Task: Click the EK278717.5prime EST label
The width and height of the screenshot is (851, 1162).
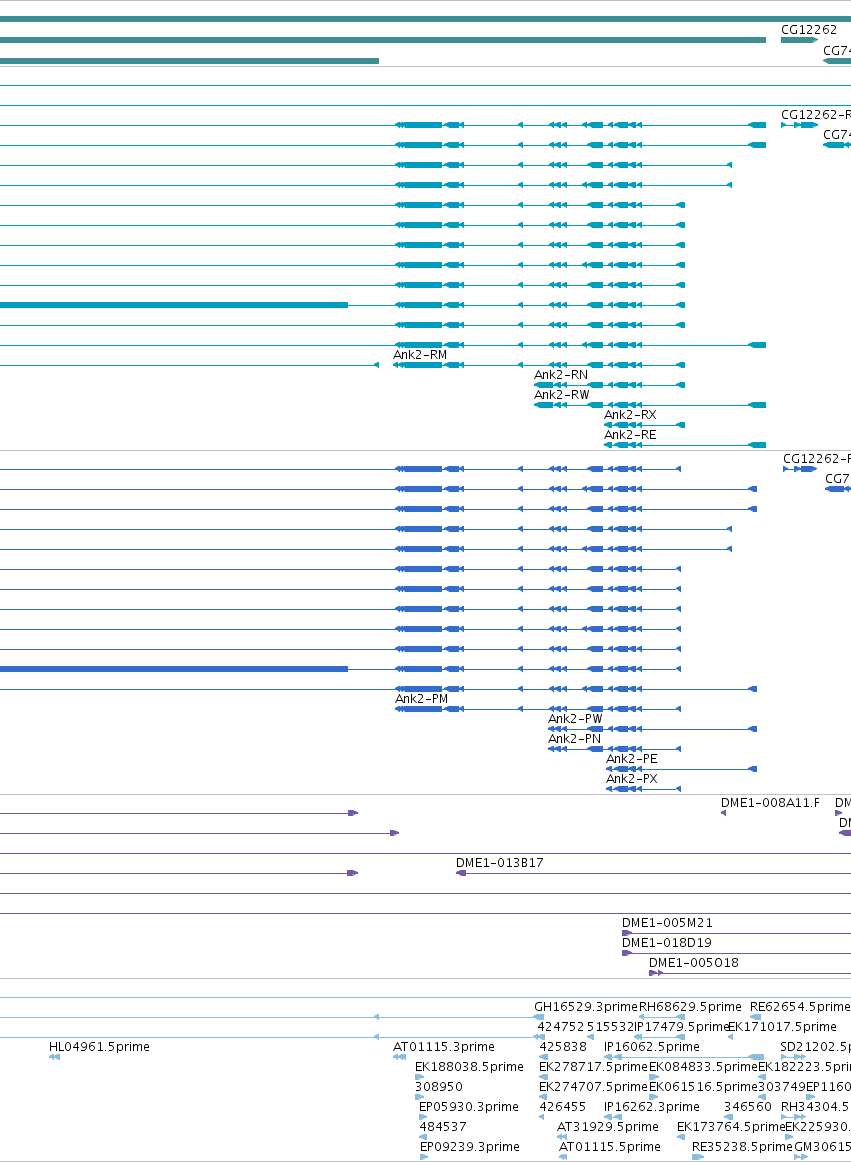Action: (593, 1067)
